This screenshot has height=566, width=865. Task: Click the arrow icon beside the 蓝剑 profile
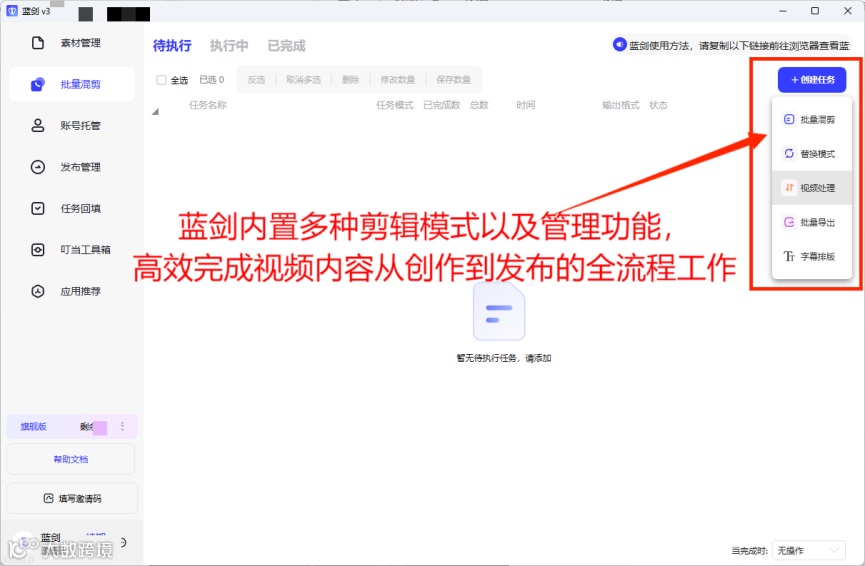(124, 542)
